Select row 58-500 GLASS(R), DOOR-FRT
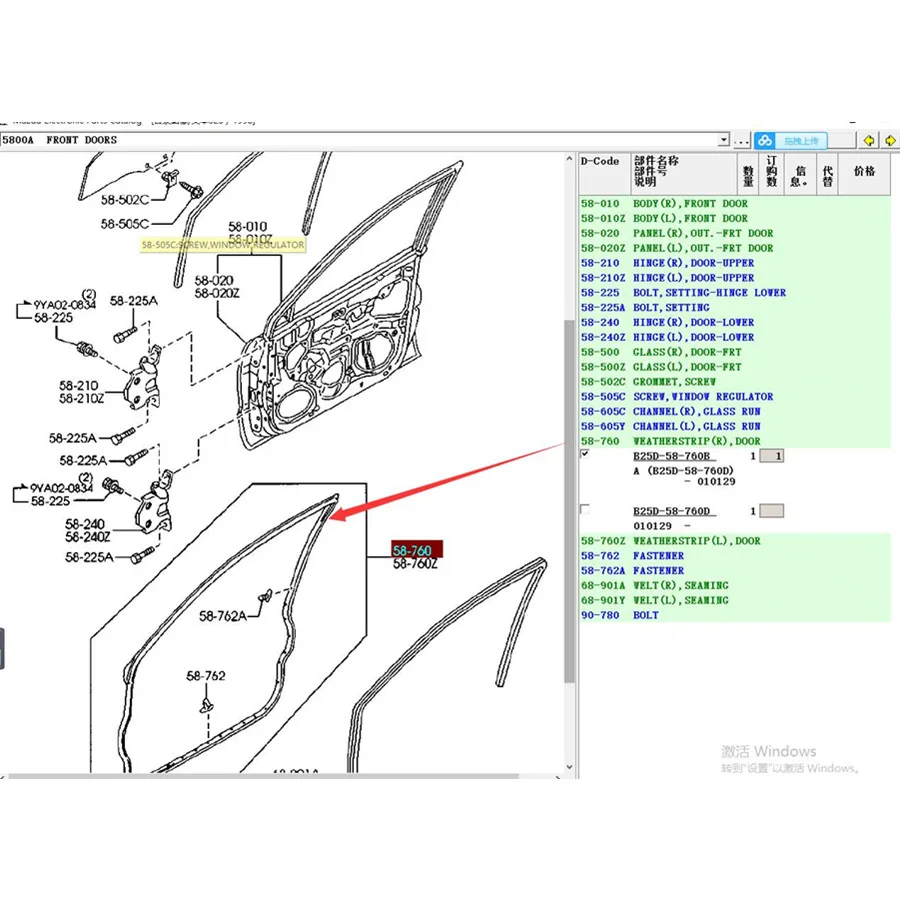 735,352
